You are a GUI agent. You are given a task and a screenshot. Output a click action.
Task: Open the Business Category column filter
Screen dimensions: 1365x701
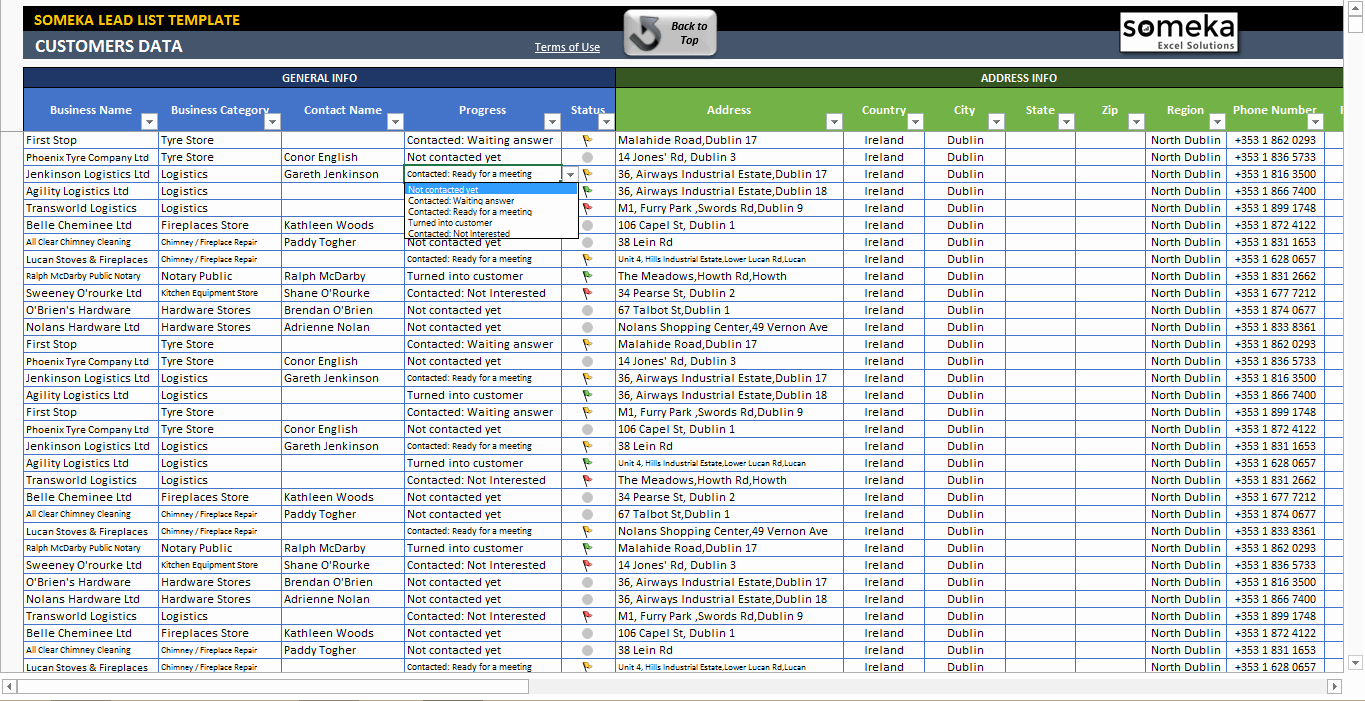(x=272, y=122)
